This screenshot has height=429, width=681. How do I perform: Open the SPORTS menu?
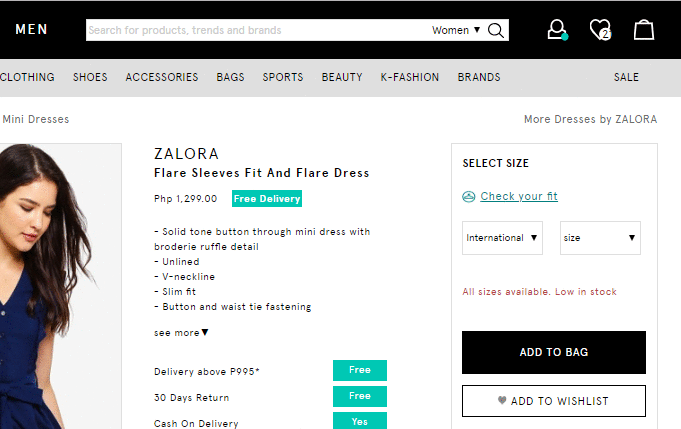pos(283,77)
